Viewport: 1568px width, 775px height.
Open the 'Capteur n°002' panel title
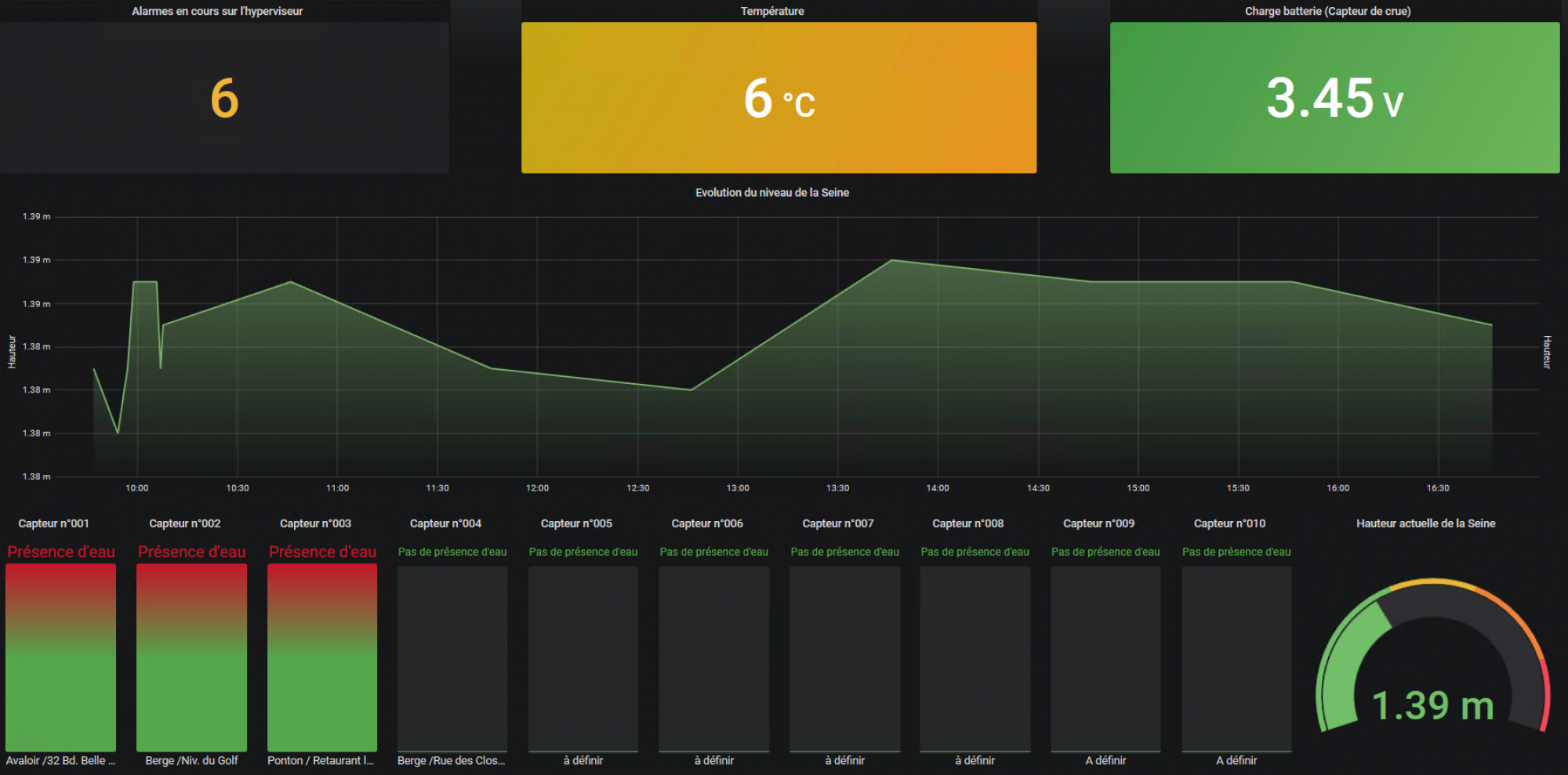(185, 523)
